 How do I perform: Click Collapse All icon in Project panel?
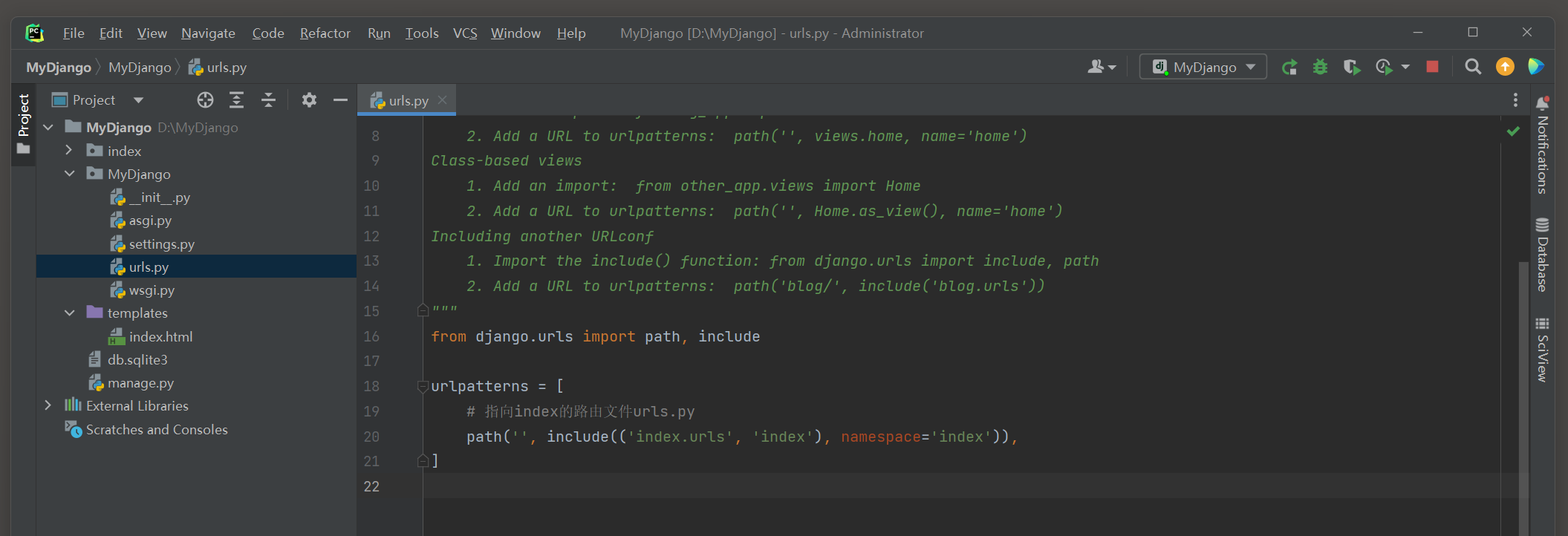point(268,100)
